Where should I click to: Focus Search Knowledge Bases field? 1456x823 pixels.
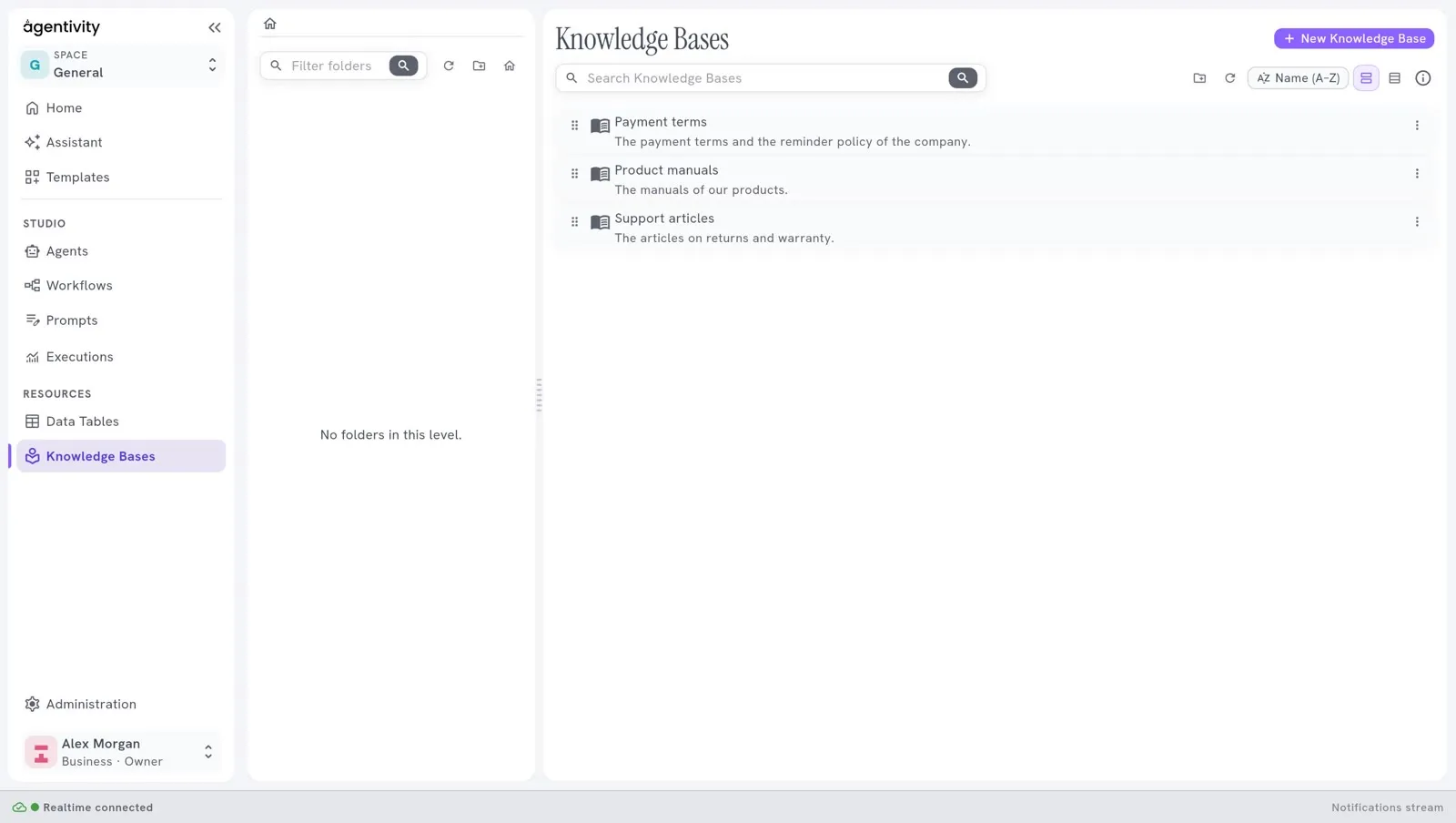point(764,78)
